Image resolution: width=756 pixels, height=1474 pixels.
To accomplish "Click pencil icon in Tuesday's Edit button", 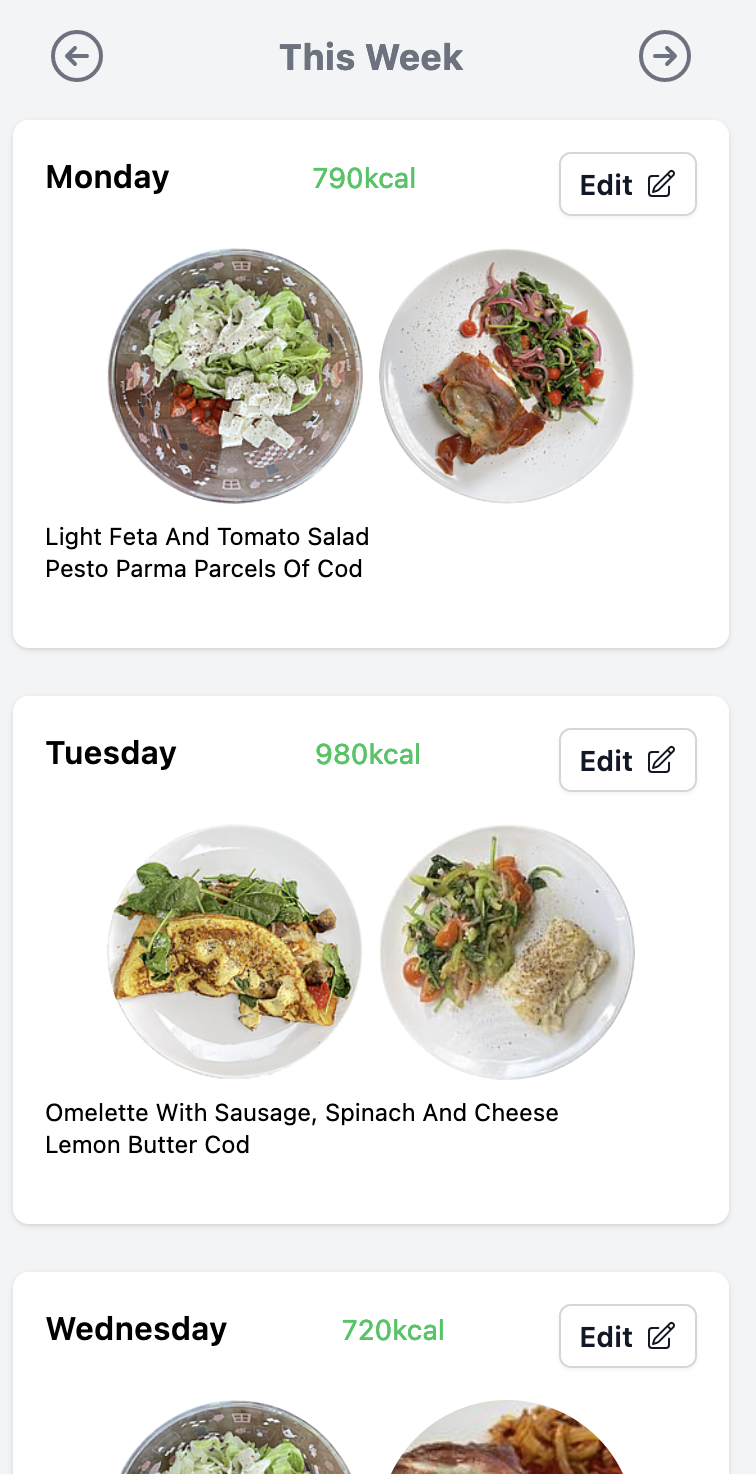I will pos(661,760).
